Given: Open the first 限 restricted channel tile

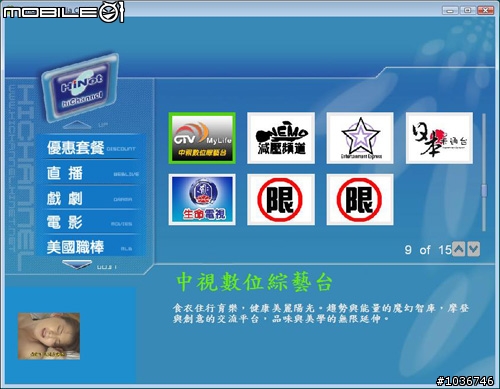Looking at the screenshot, I should tap(281, 199).
